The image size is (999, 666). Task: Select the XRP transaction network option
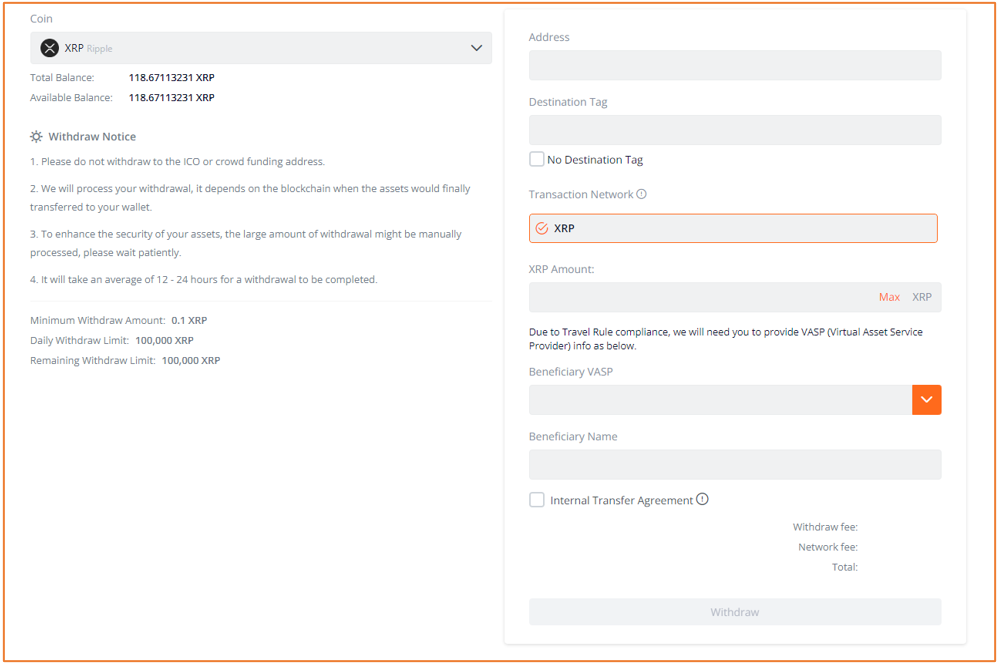pos(733,228)
